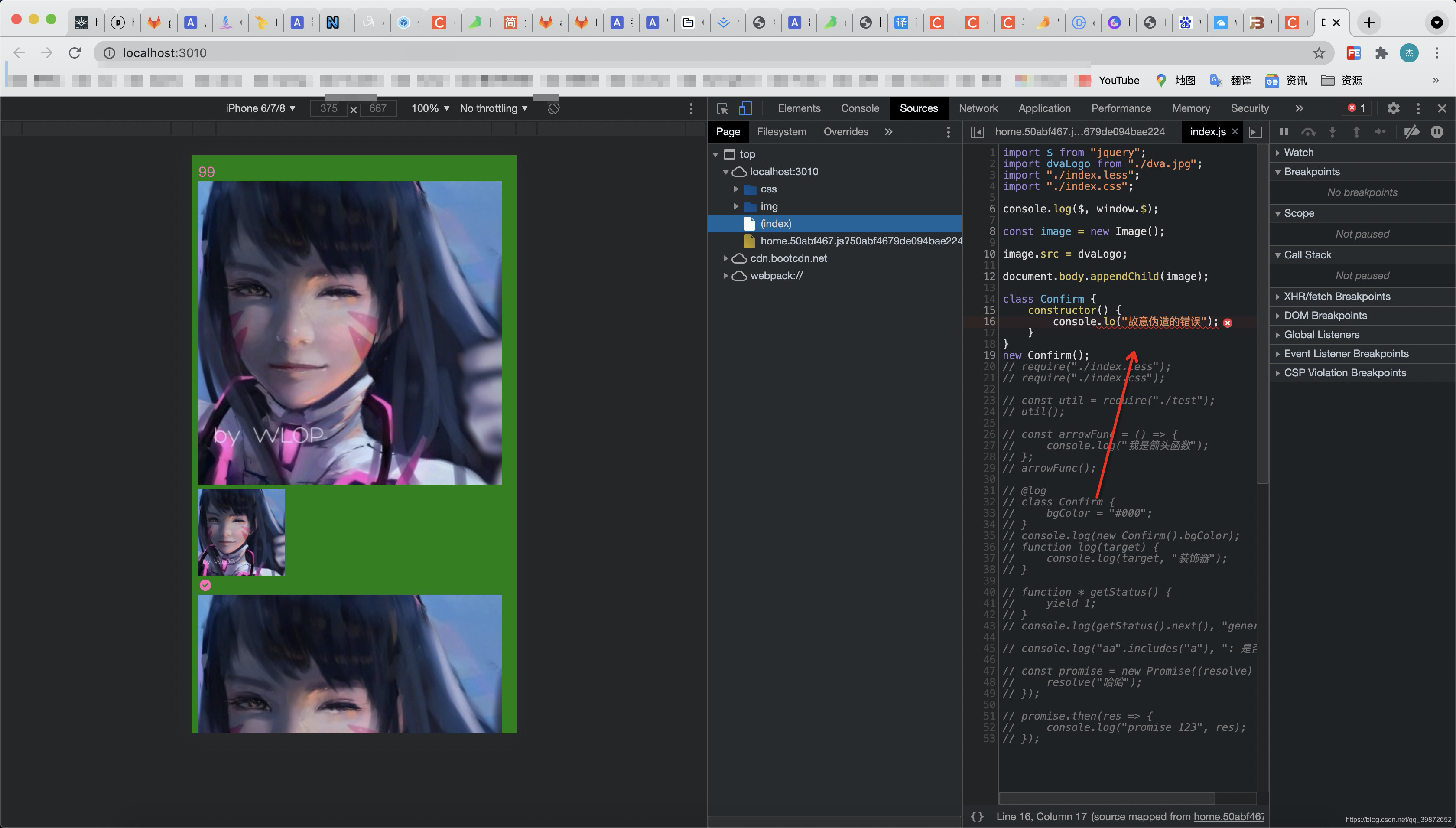The width and height of the screenshot is (1456, 828).
Task: Expand the css folder
Action: tap(736, 189)
